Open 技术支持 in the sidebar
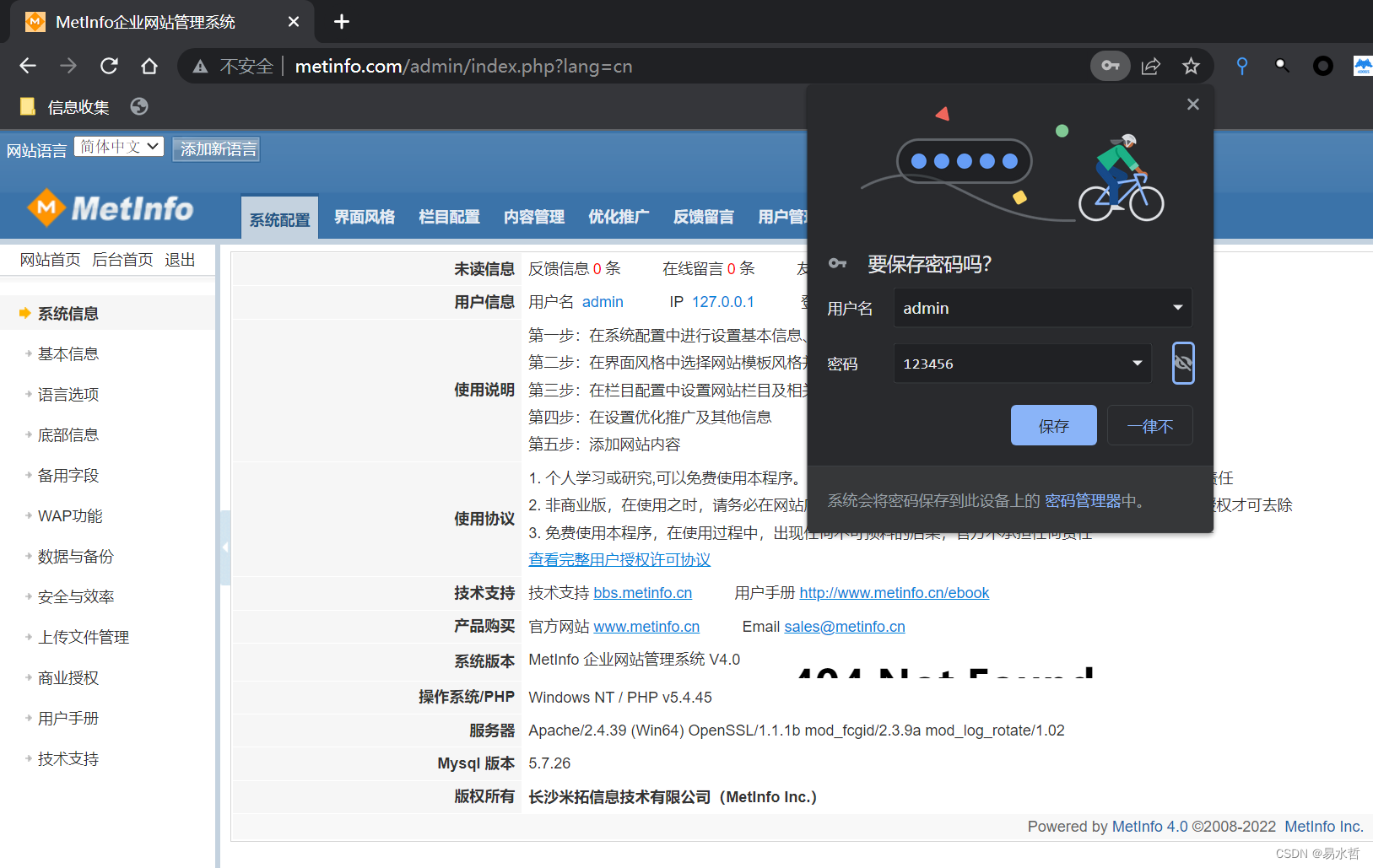Image resolution: width=1373 pixels, height=868 pixels. [68, 759]
